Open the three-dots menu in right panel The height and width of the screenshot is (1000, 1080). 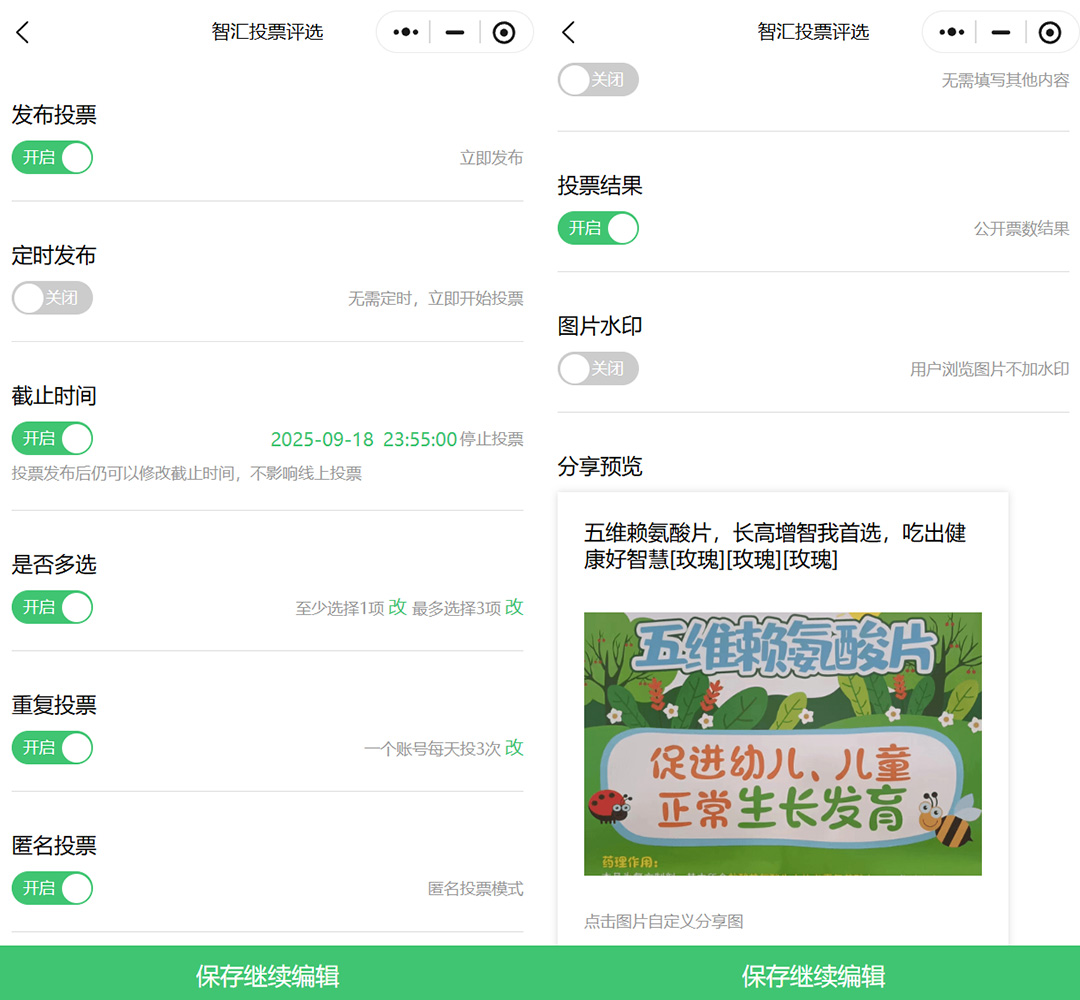951,32
